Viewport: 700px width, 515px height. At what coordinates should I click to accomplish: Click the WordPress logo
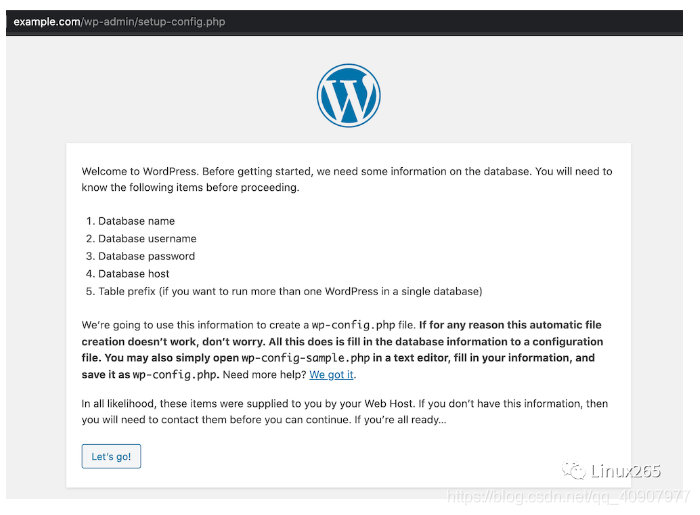348,96
